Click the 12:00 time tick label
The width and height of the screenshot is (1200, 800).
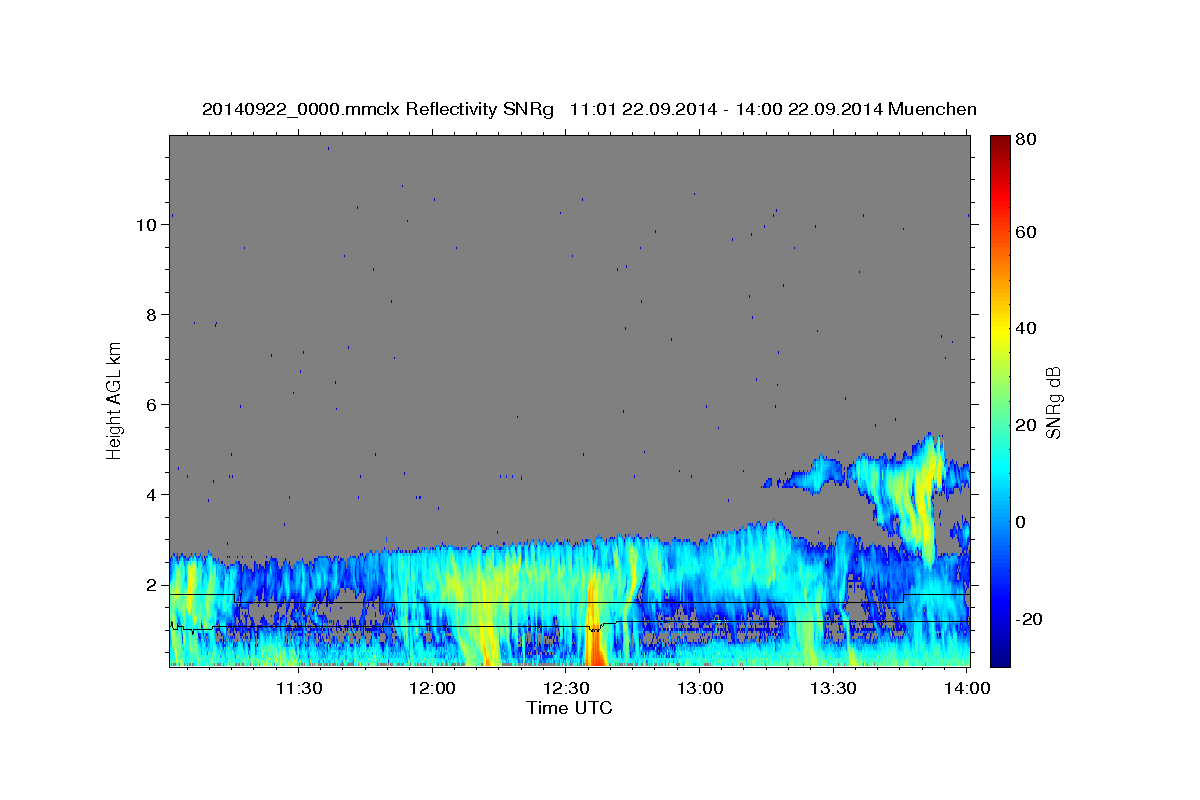(432, 689)
